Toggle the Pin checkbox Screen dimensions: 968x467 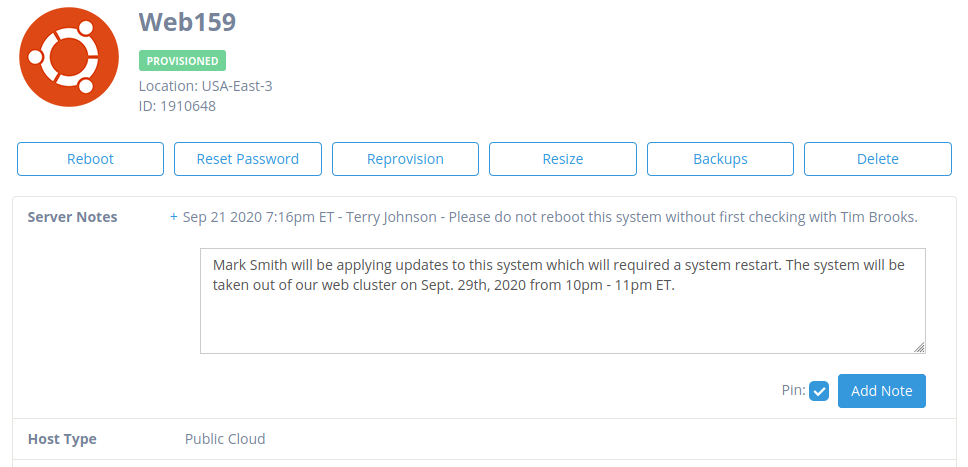click(819, 391)
